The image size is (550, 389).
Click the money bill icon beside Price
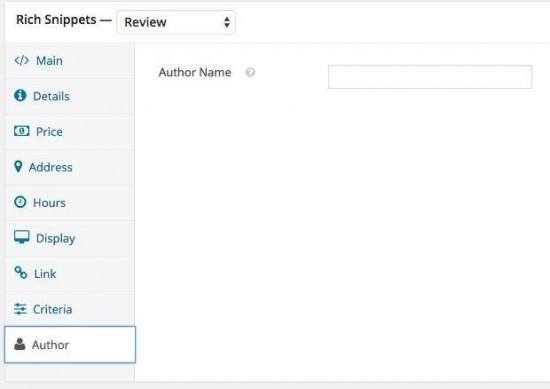coord(21,131)
